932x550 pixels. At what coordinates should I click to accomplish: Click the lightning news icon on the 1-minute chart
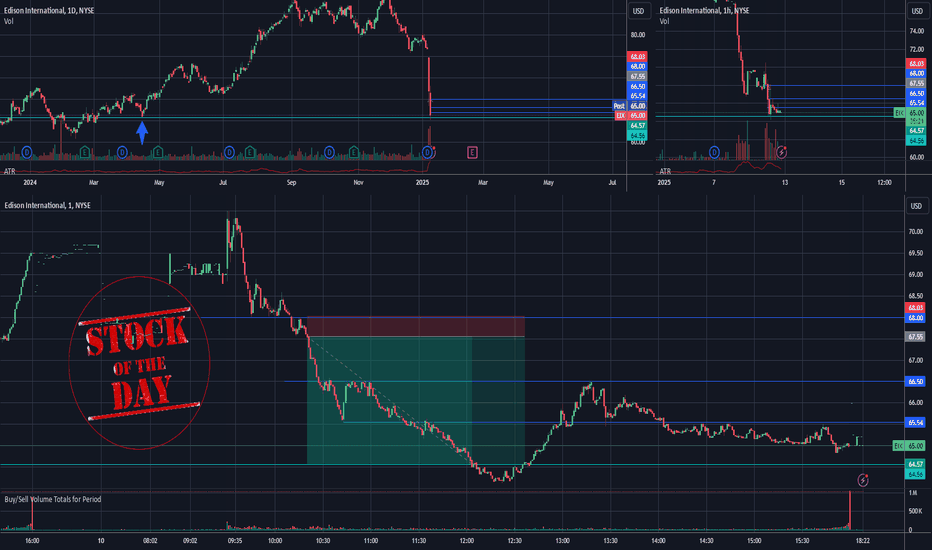pos(862,480)
